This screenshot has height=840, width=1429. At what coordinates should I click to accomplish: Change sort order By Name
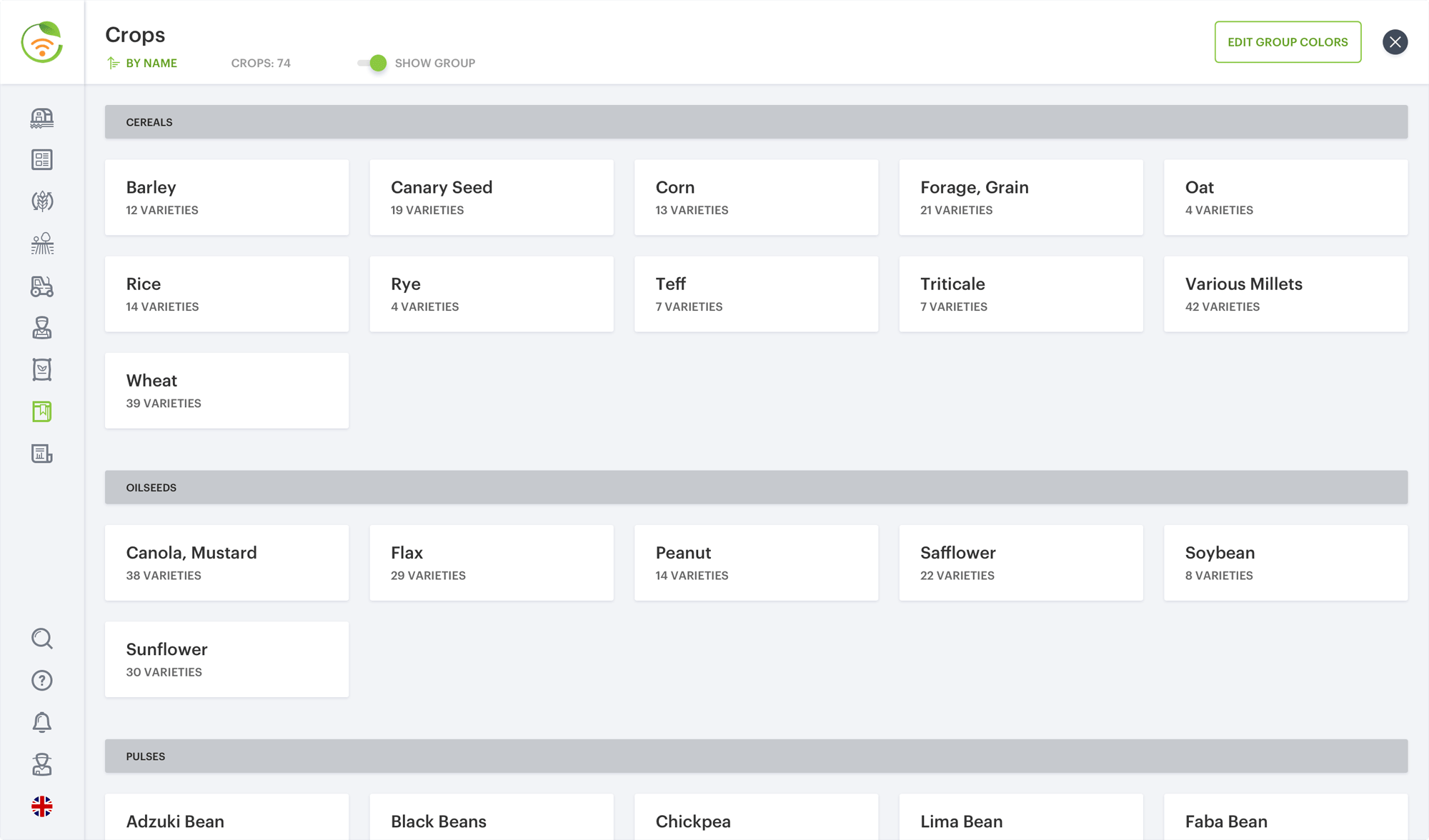pyautogui.click(x=142, y=63)
